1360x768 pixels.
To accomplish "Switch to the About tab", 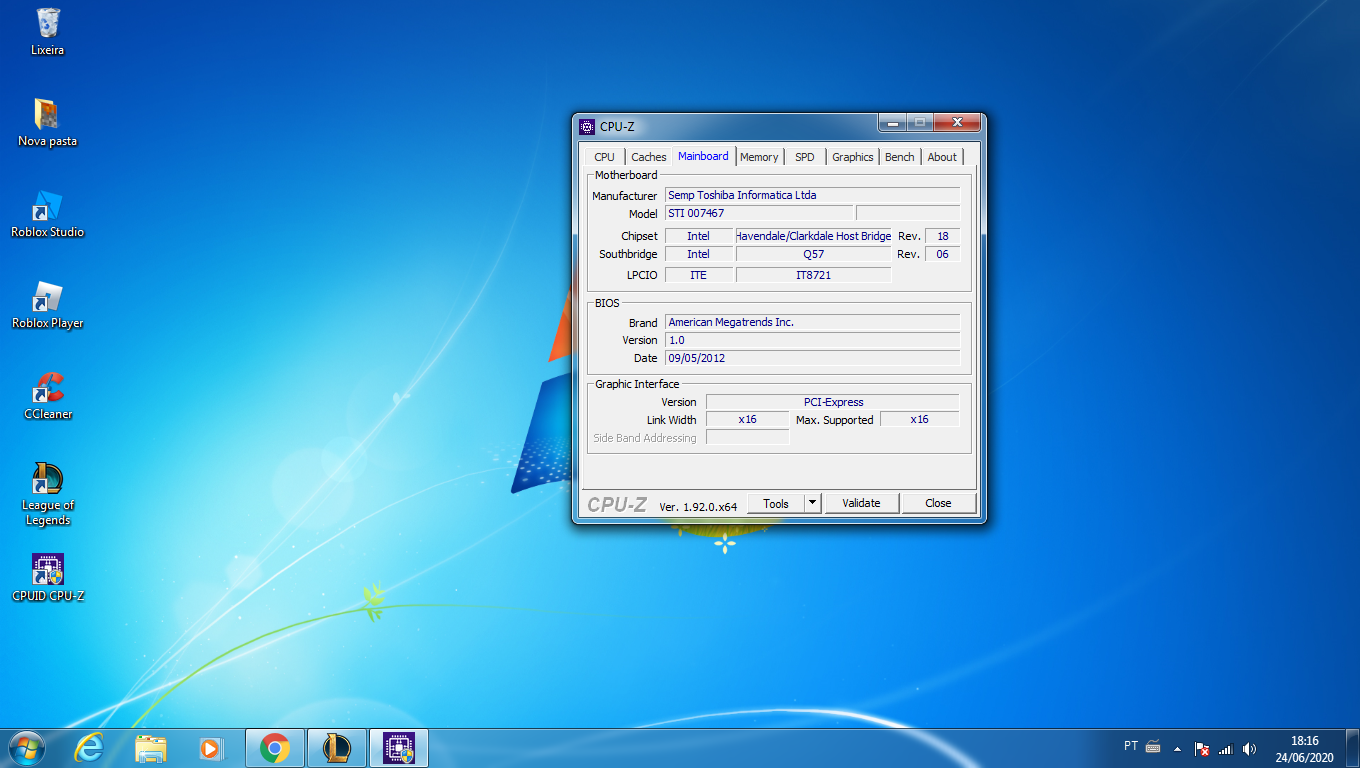I will pos(942,157).
